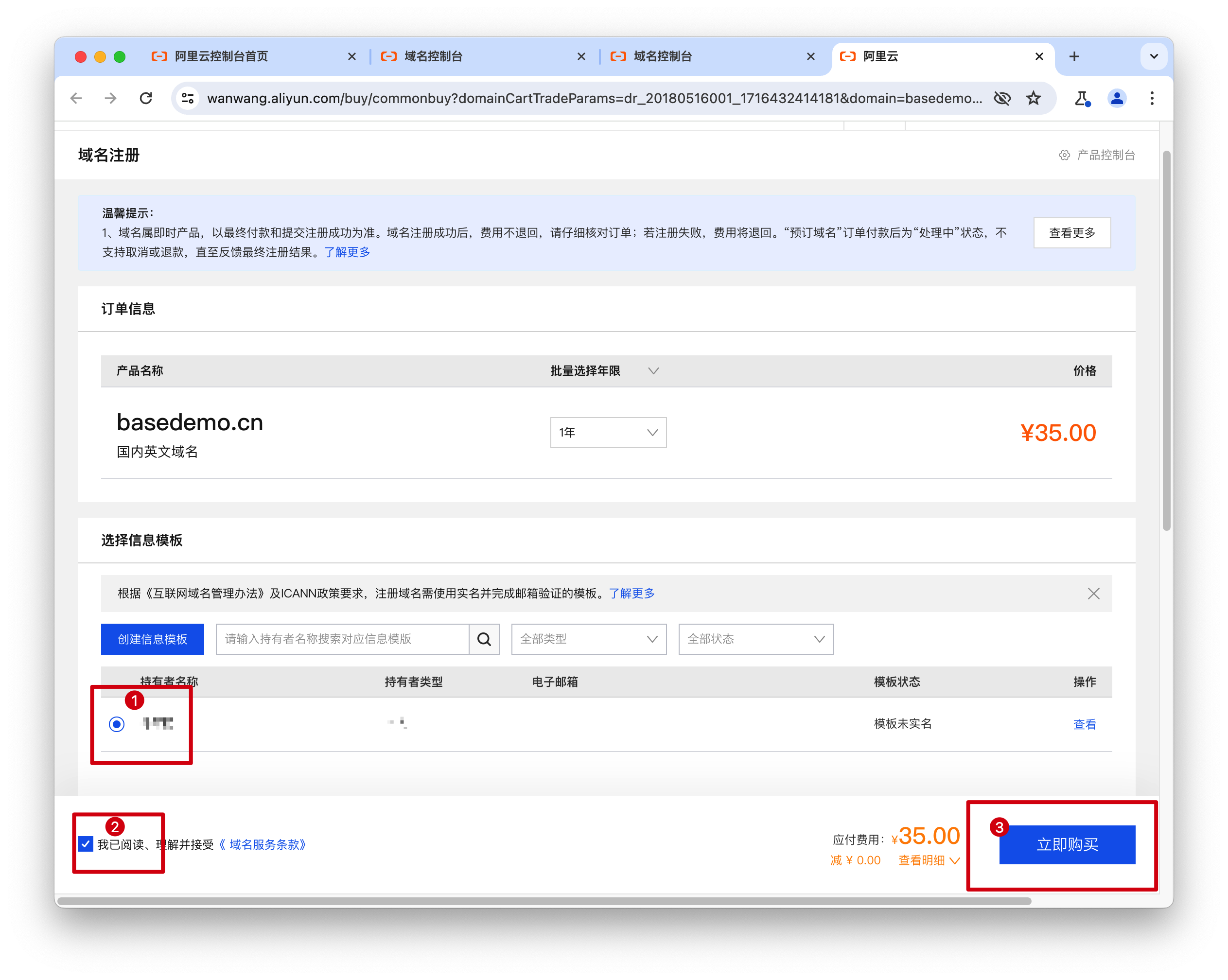Click the horizontal page scrollbar
Image resolution: width=1228 pixels, height=980 pixels.
click(544, 901)
